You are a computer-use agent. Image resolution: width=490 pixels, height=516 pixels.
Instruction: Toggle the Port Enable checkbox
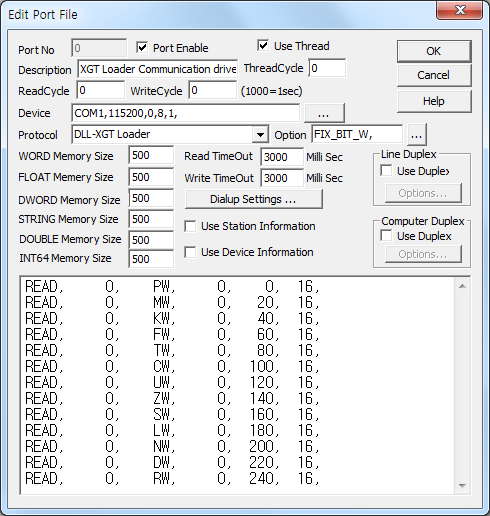click(142, 48)
